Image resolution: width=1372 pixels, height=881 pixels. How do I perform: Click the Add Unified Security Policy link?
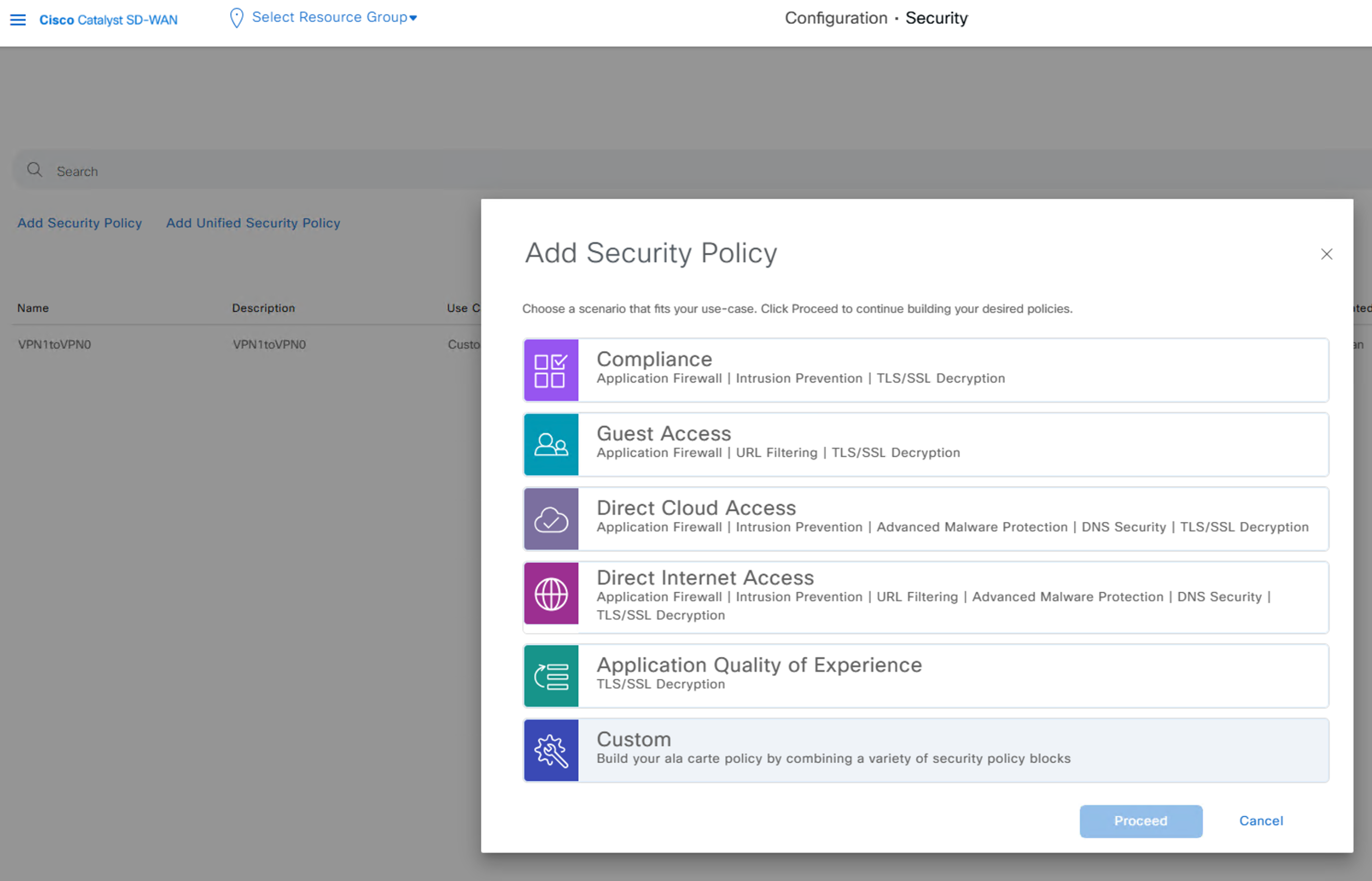253,223
